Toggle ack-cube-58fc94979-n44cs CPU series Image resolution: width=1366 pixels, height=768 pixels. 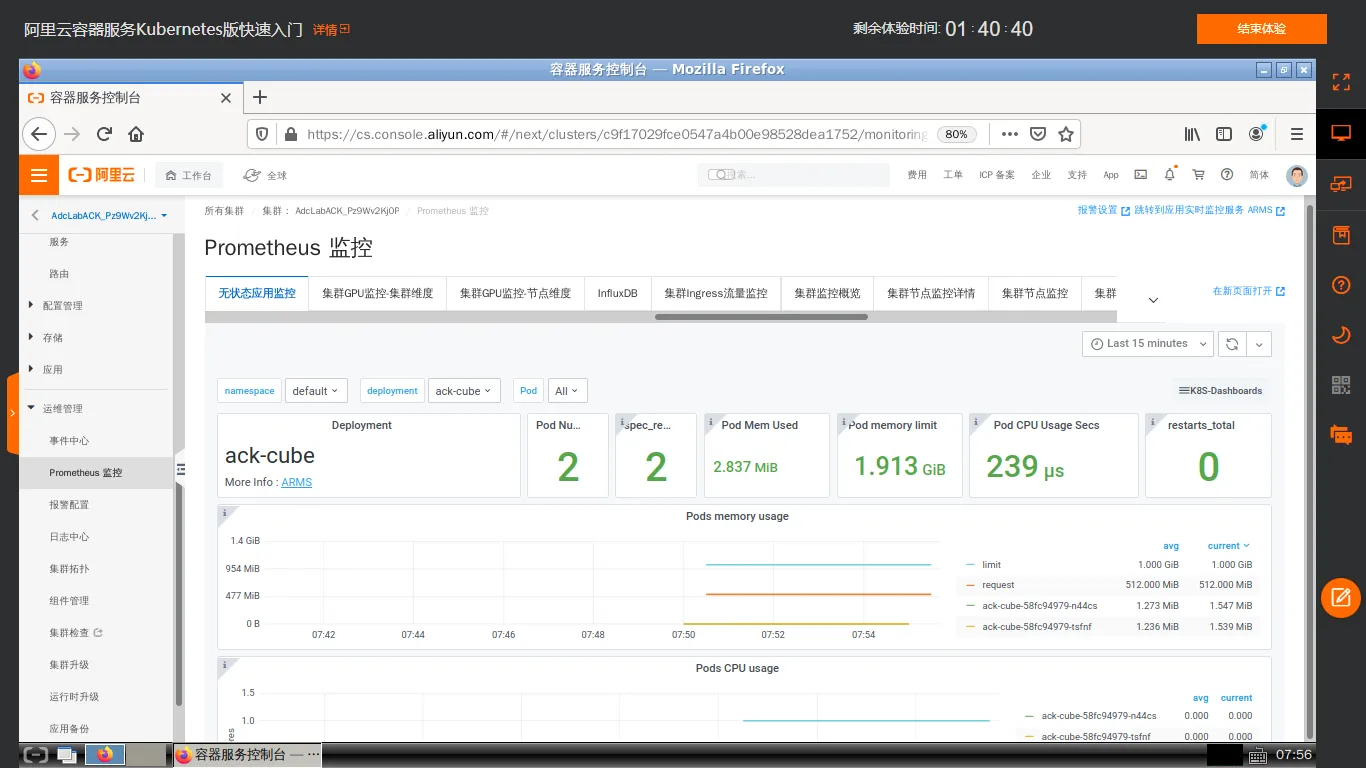(x=1098, y=716)
